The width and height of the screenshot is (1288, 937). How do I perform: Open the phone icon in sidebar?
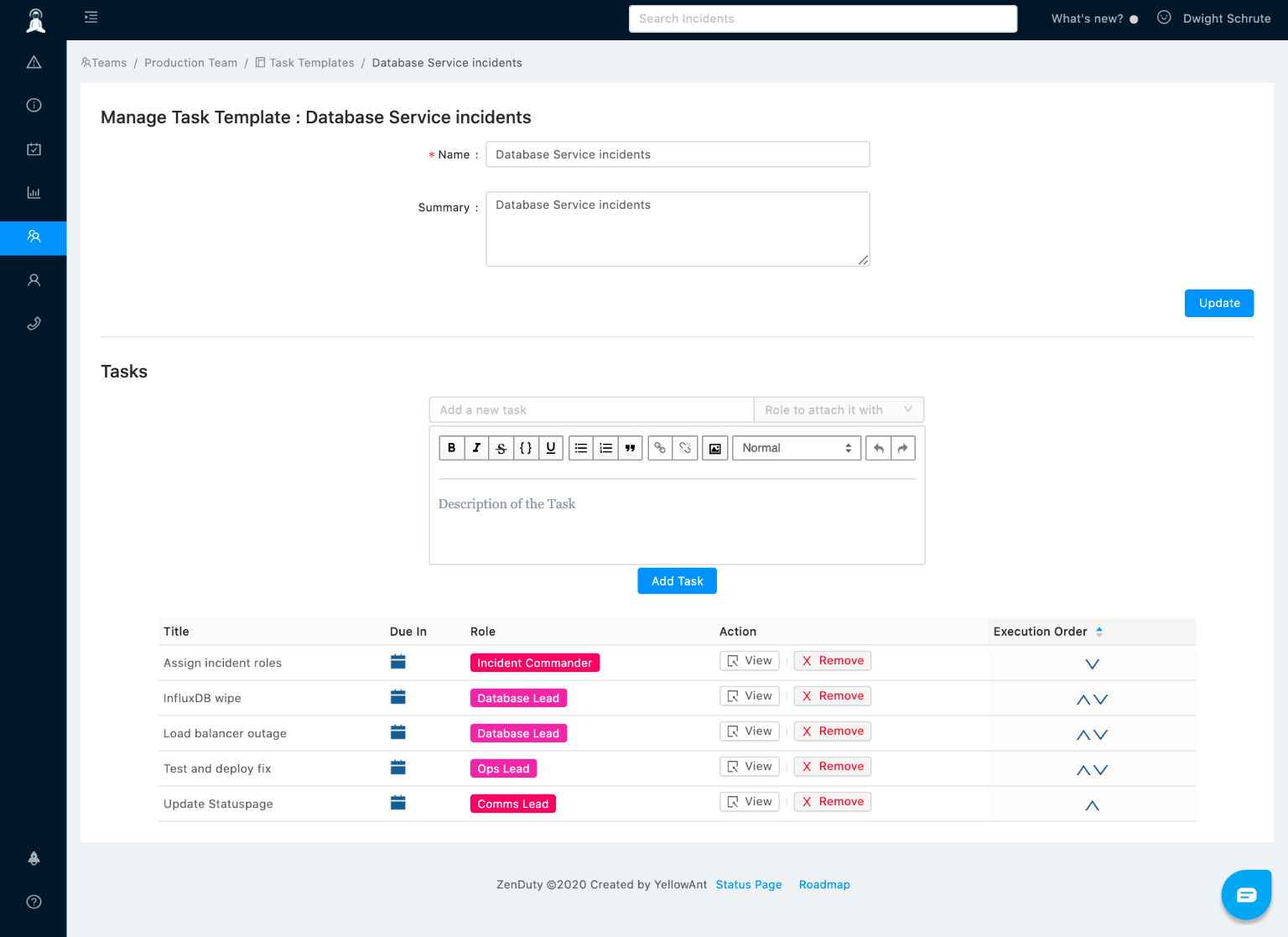pyautogui.click(x=34, y=324)
